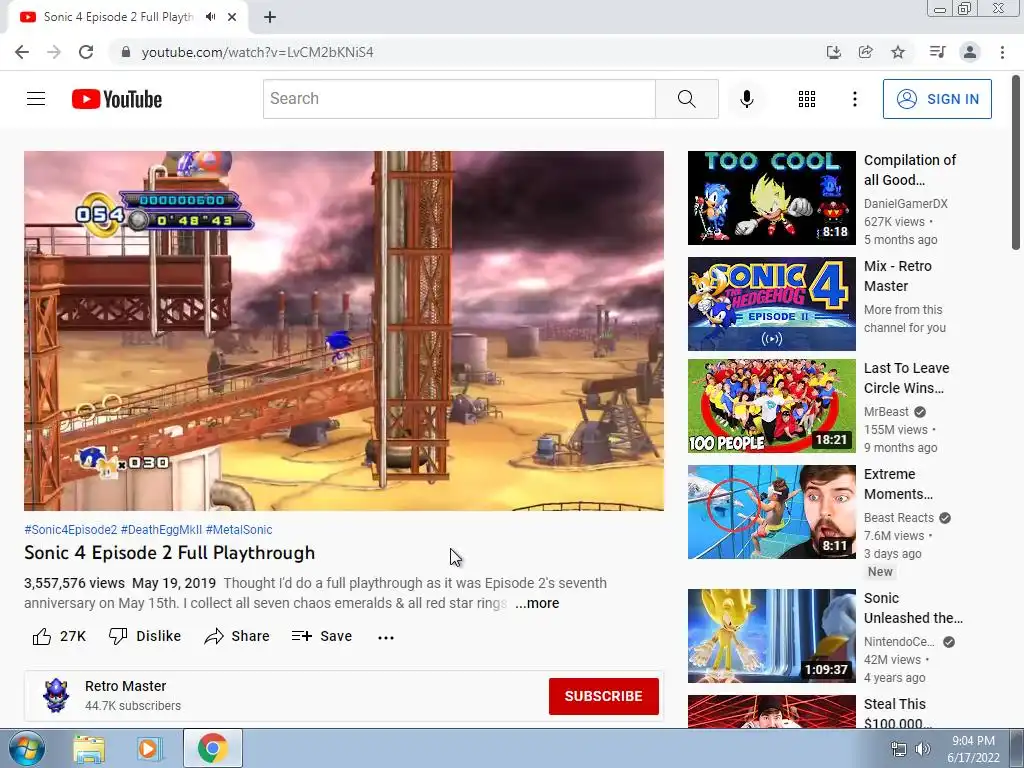Open system volume tray icon

pyautogui.click(x=923, y=749)
